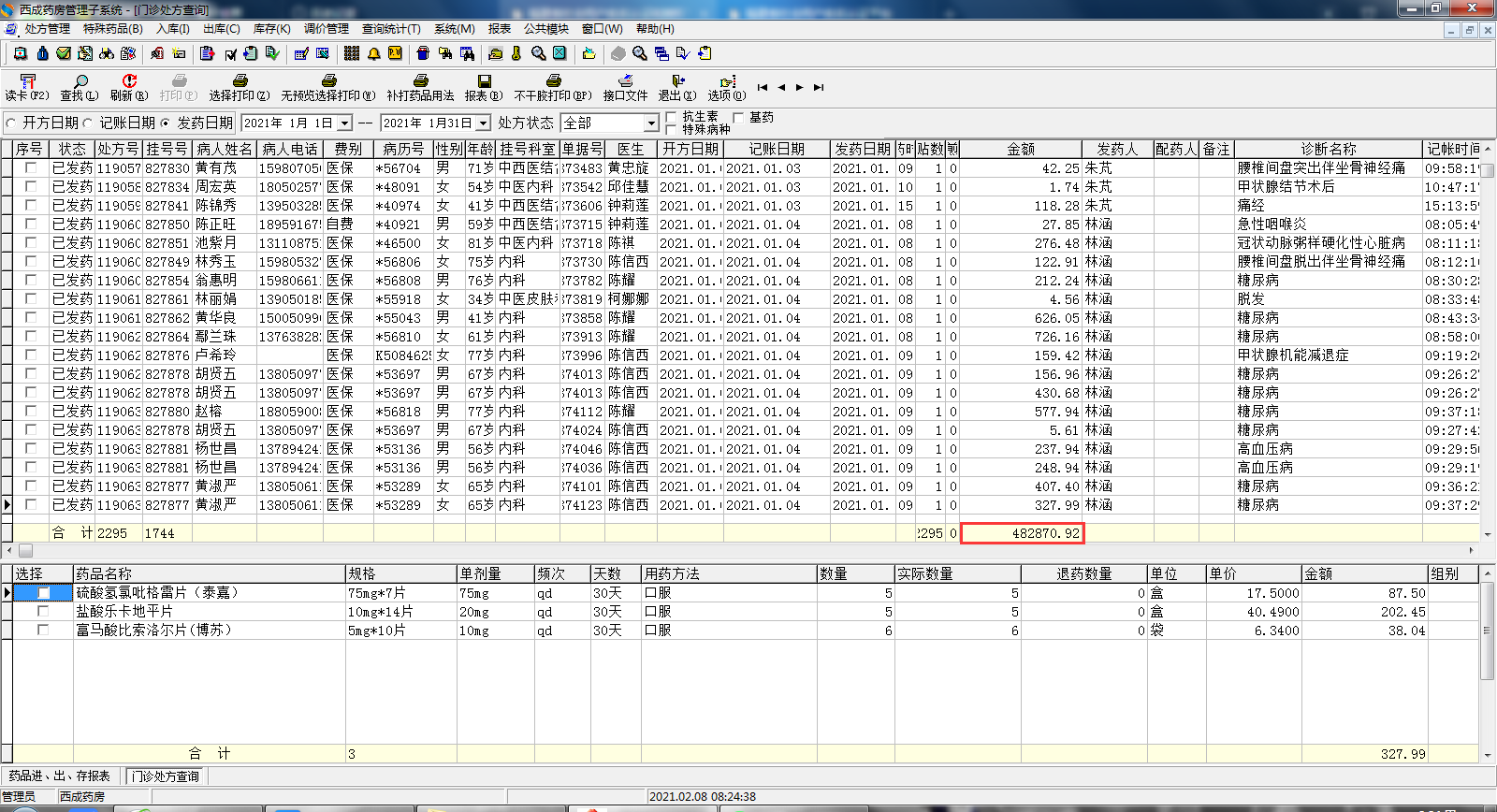Enable the 抗生素 checkbox
Screen dimensions: 1497x812
pyautogui.click(x=670, y=117)
